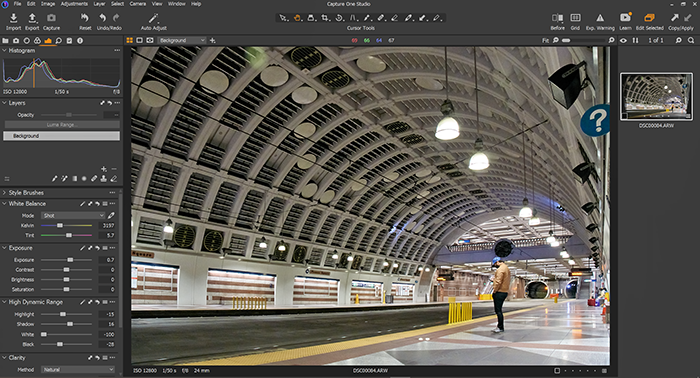Switch to the Metadata info tool tab
The image size is (700, 378).
(x=80, y=41)
